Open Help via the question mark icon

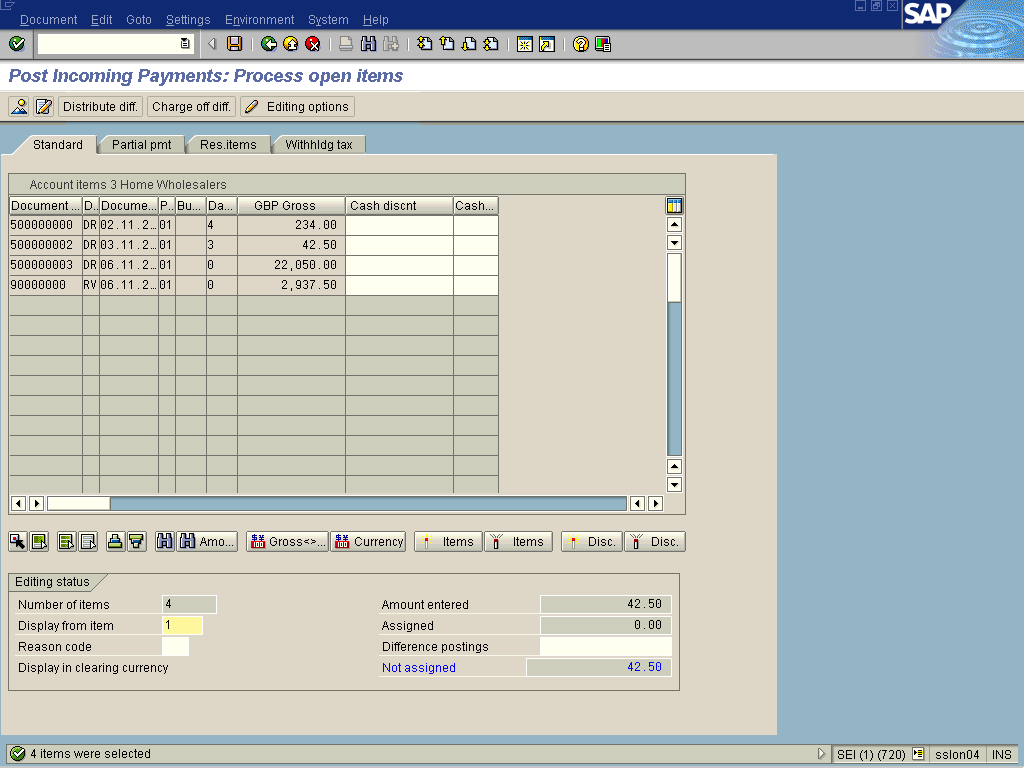pos(580,44)
